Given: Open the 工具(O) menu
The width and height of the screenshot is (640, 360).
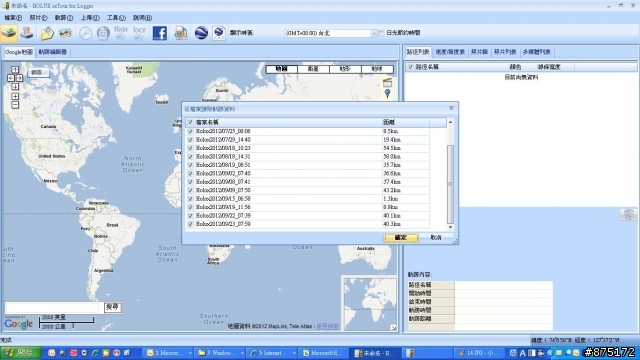Looking at the screenshot, I should (116, 18).
